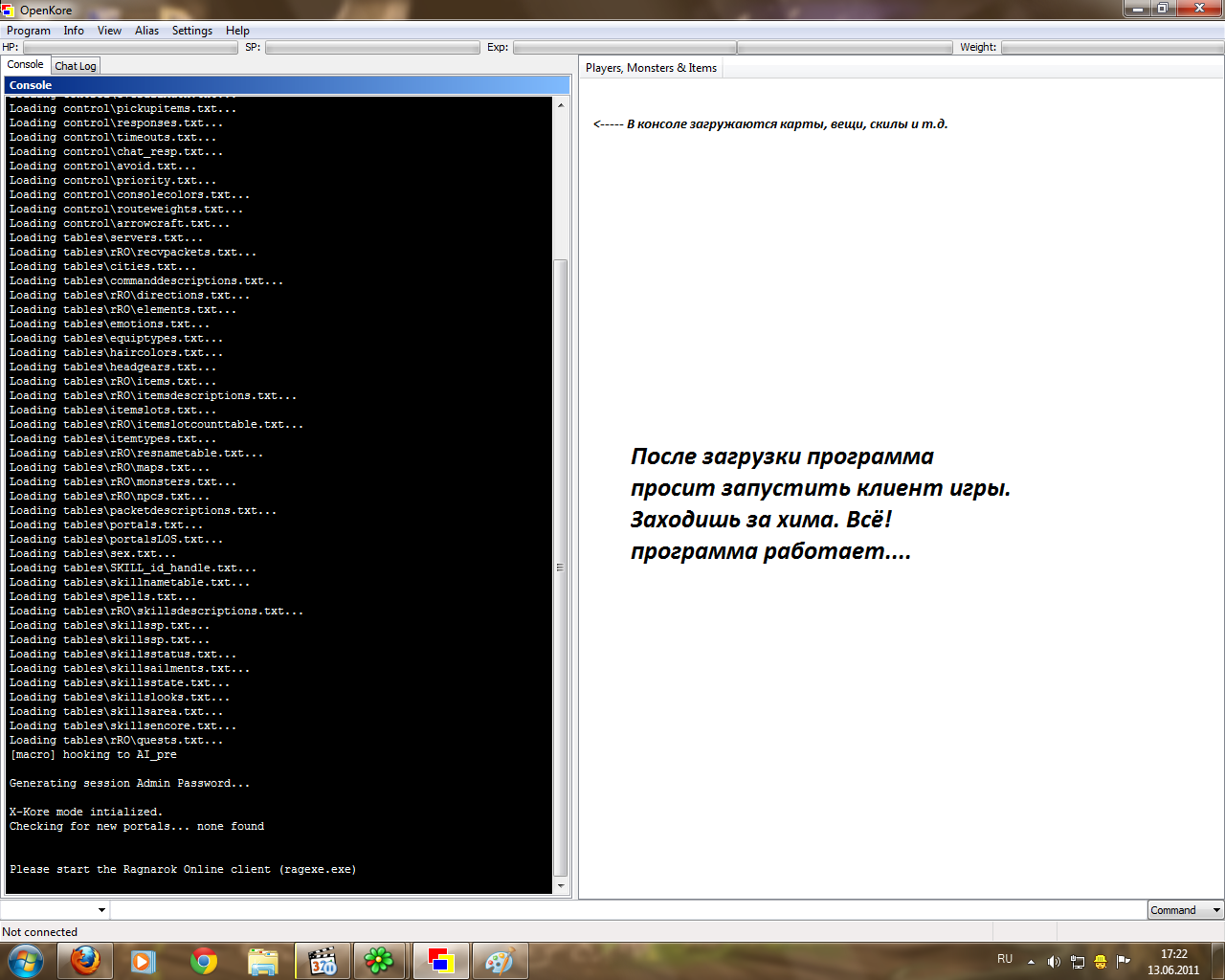The width and height of the screenshot is (1225, 980).
Task: Show hidden system tray icons
Action: [x=1031, y=961]
